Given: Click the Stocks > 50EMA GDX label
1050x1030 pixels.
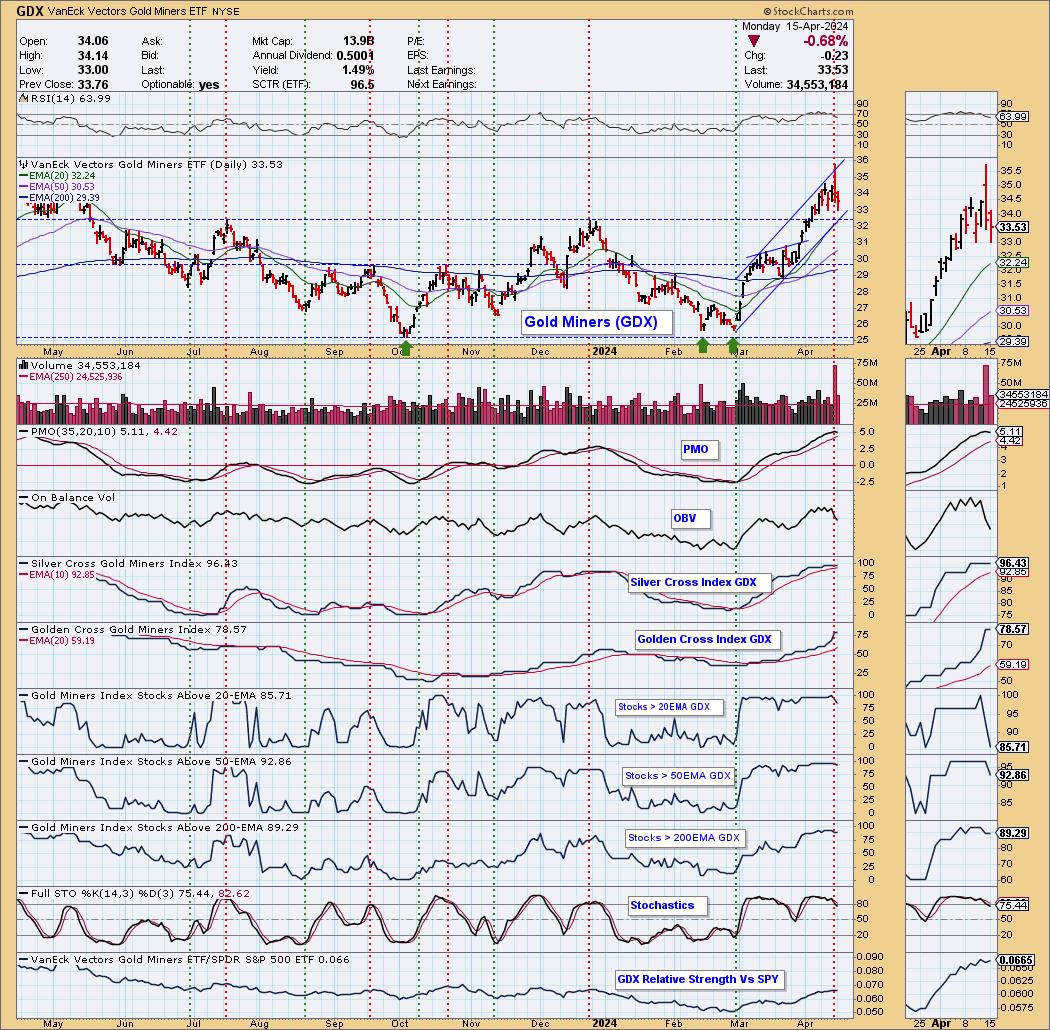Looking at the screenshot, I should [678, 776].
